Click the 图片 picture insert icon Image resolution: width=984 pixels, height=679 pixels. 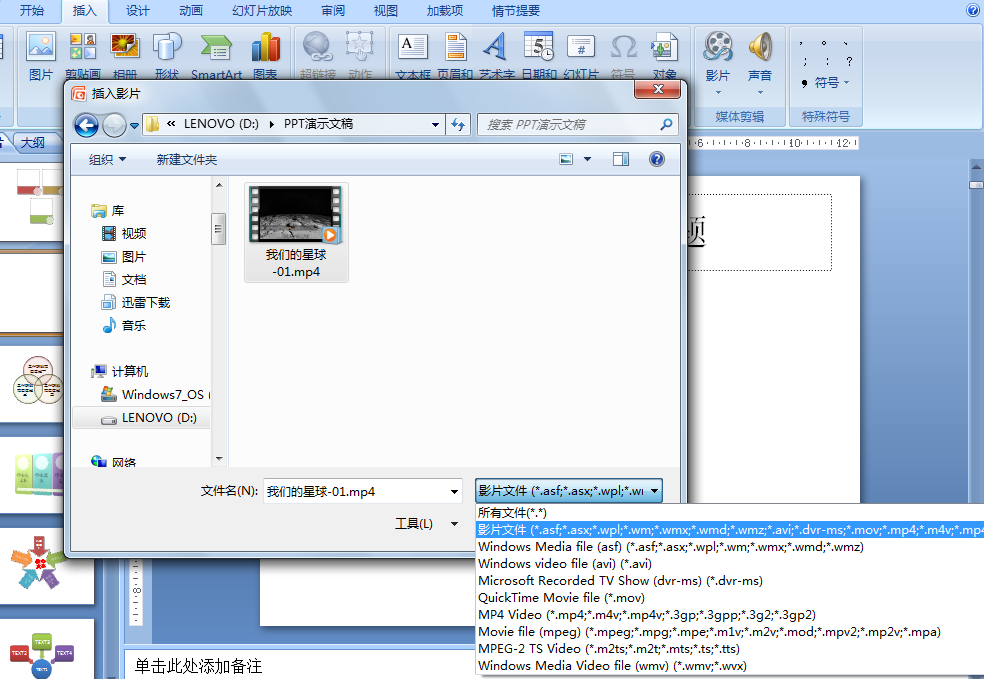tap(41, 46)
